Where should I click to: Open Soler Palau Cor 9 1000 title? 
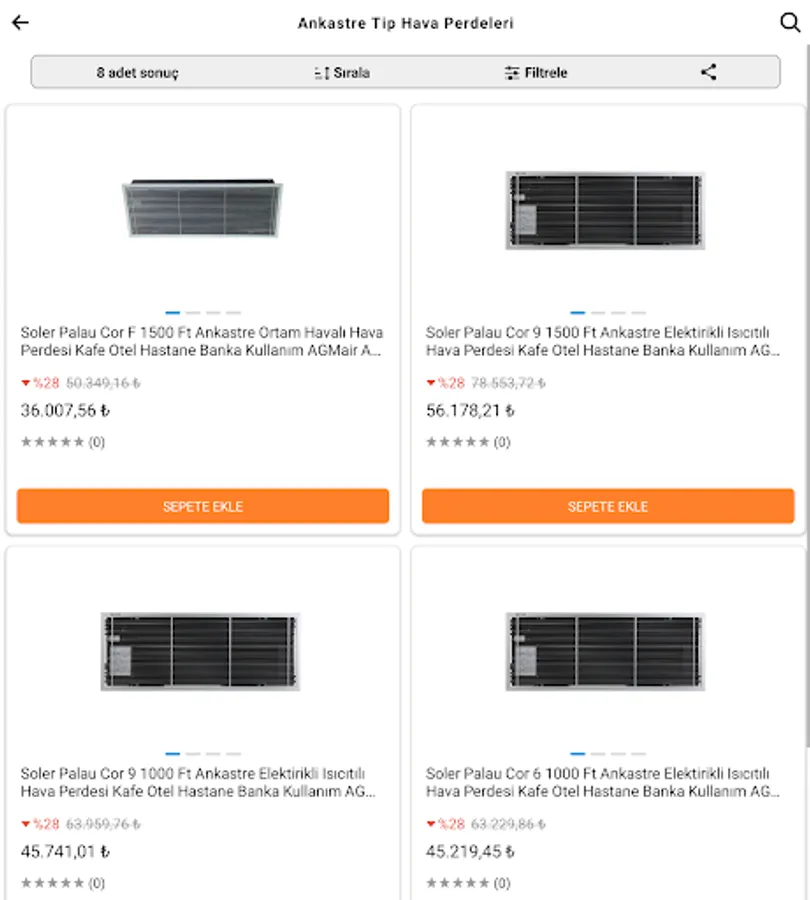click(198, 782)
